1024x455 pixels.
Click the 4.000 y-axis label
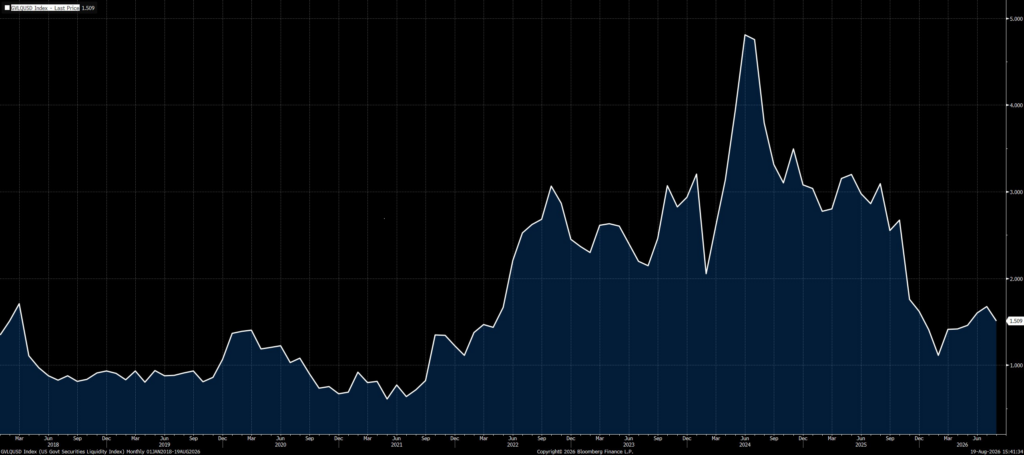coord(1016,105)
